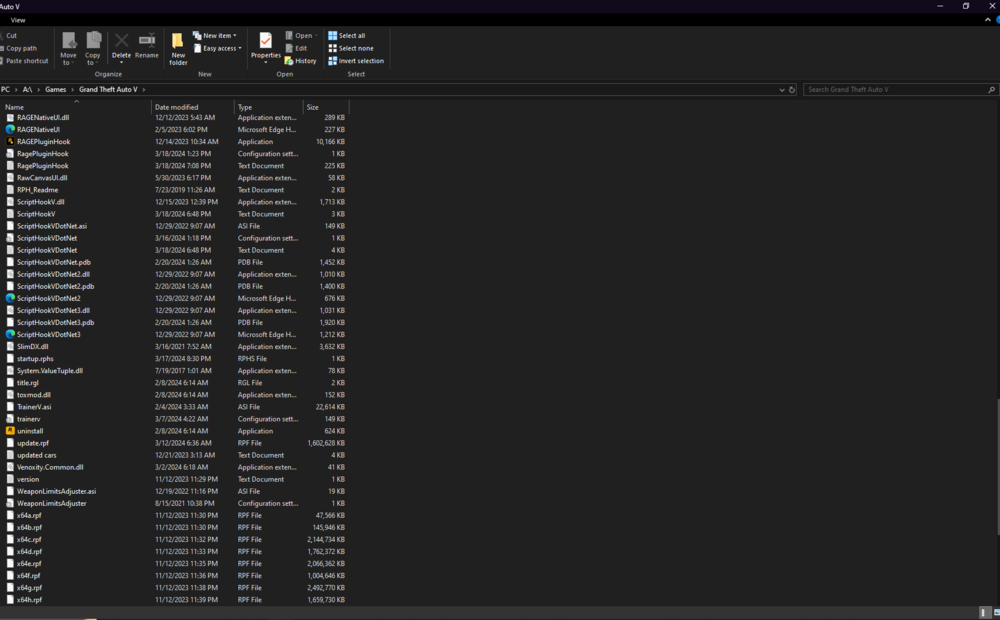The width and height of the screenshot is (1000, 620).
Task: Click search magnifier icon
Action: (x=992, y=90)
